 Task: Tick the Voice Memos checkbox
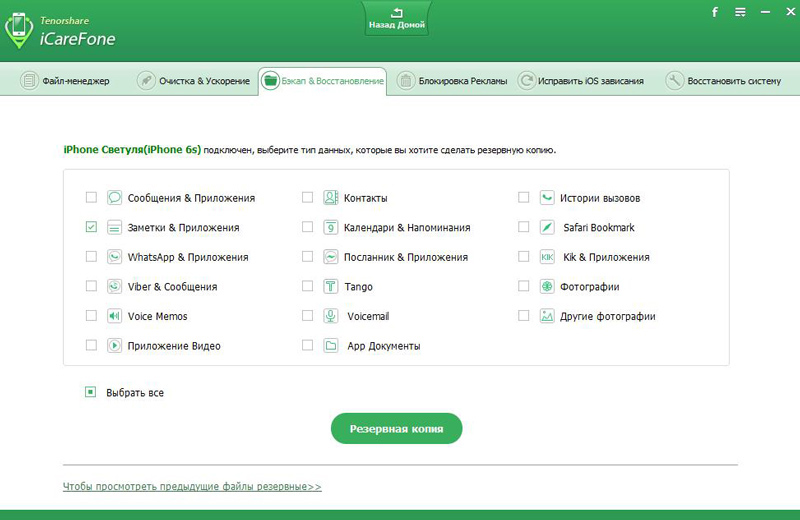pos(91,315)
